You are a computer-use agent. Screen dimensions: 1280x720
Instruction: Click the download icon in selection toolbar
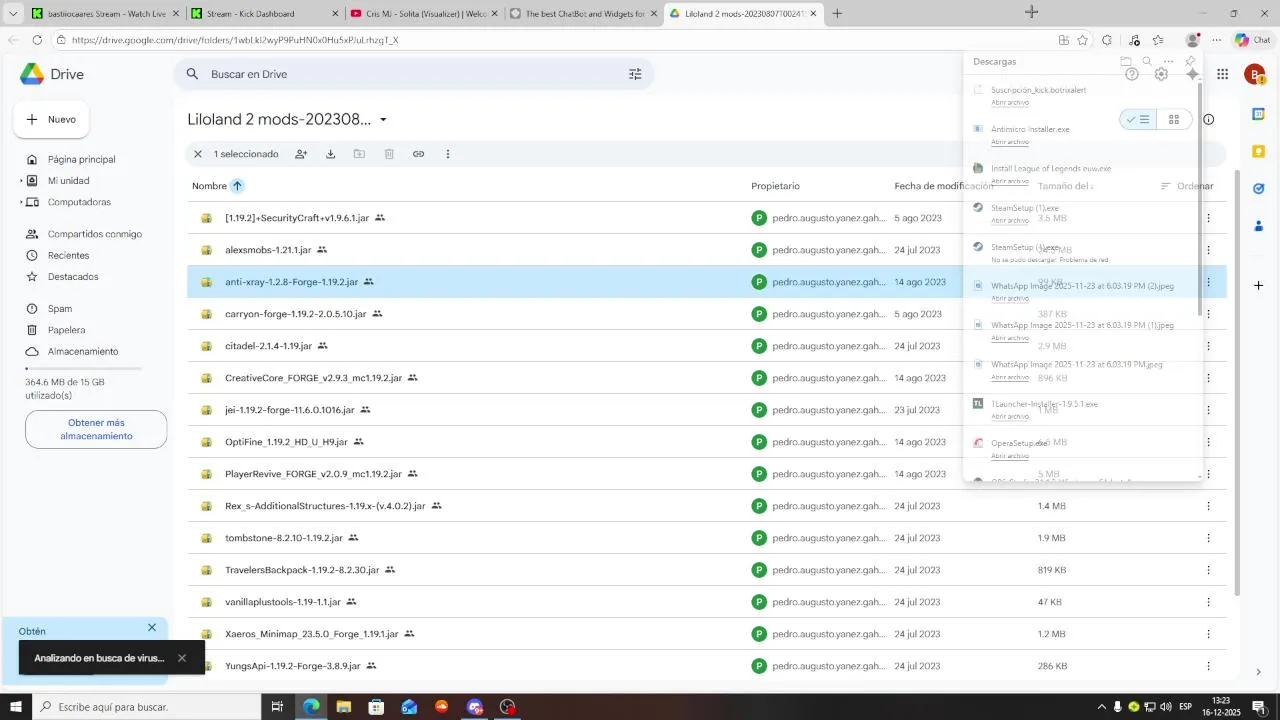pyautogui.click(x=330, y=154)
